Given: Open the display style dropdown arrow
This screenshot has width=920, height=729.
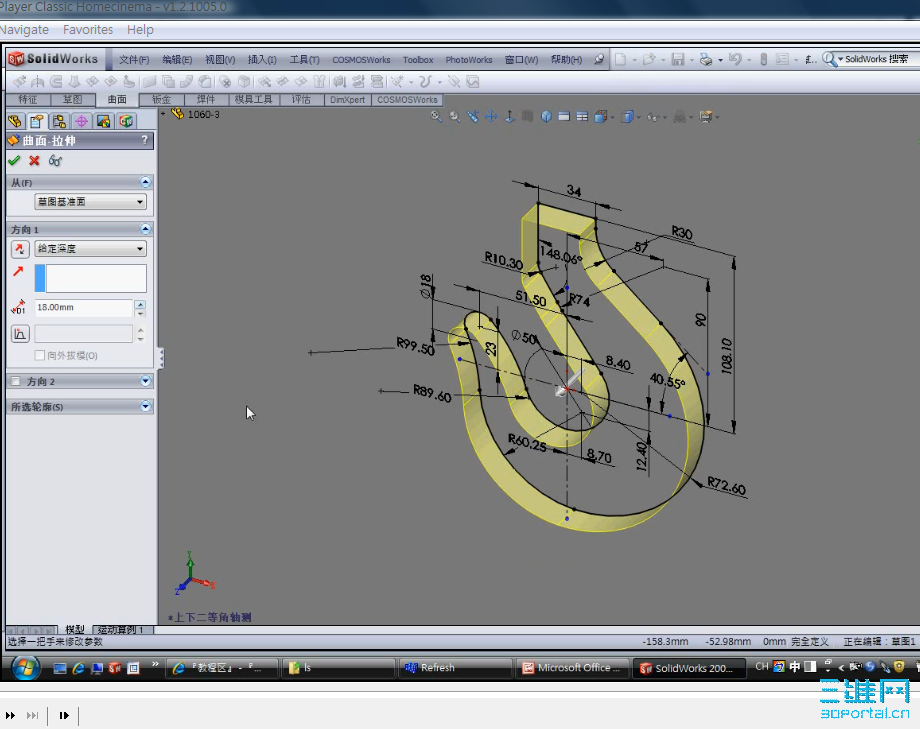Looking at the screenshot, I should (x=639, y=117).
